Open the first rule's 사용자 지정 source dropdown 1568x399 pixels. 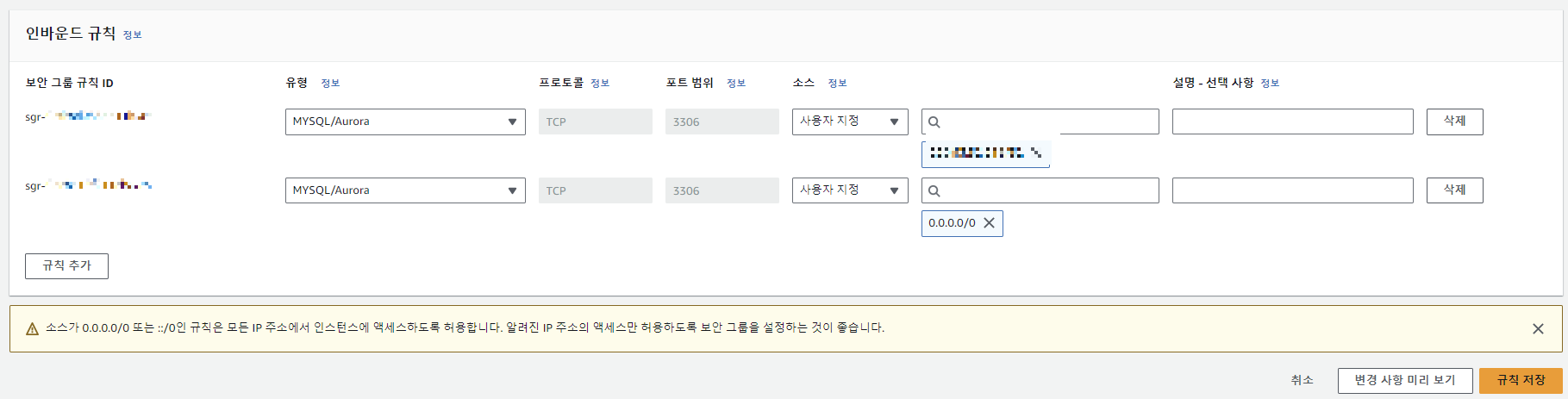coord(850,122)
